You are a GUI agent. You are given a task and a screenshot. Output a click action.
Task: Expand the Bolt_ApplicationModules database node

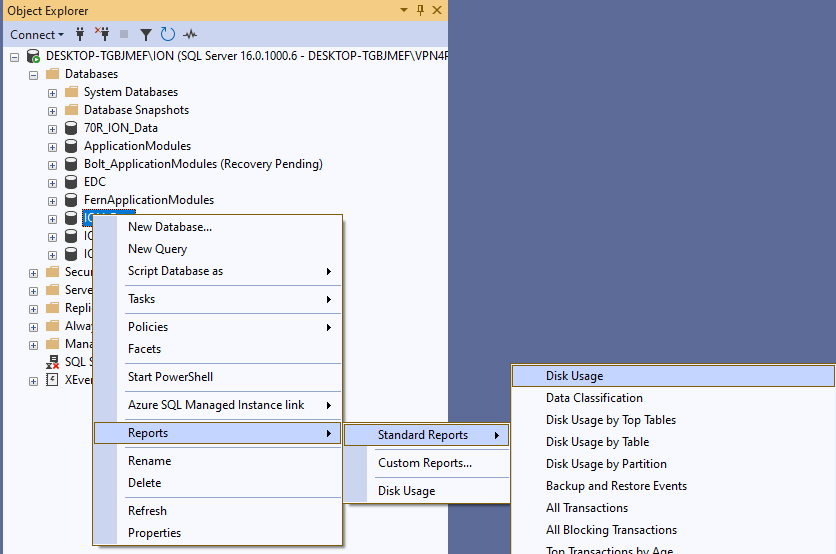pyautogui.click(x=52, y=165)
